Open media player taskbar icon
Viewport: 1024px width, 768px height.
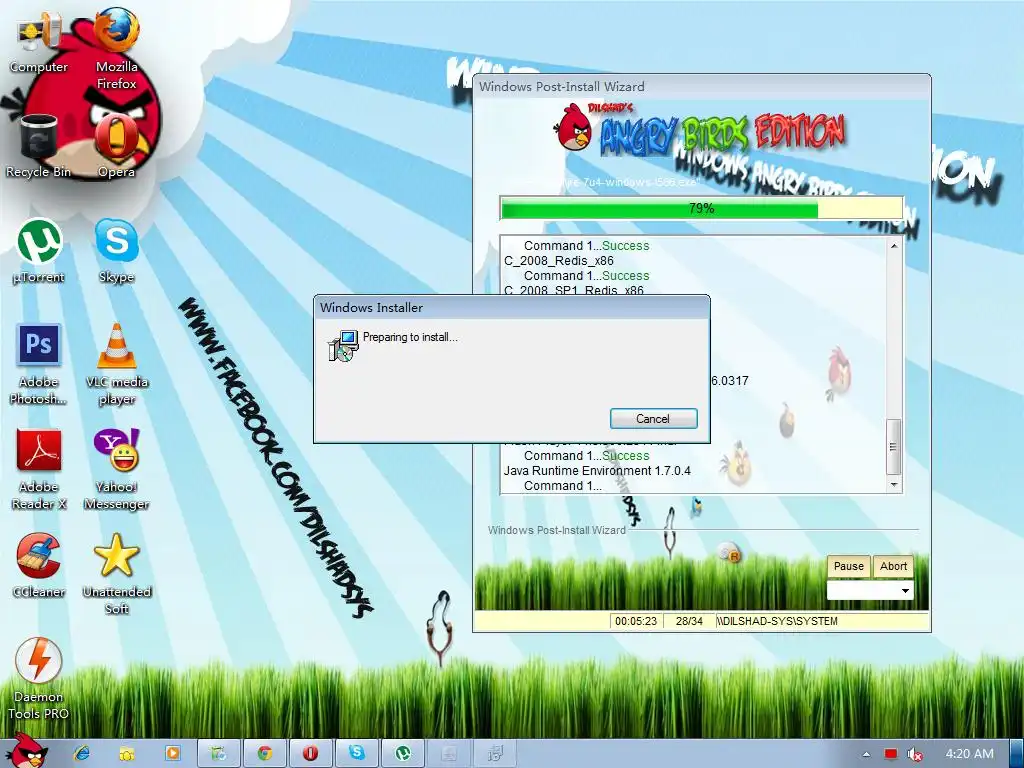pyautogui.click(x=173, y=753)
